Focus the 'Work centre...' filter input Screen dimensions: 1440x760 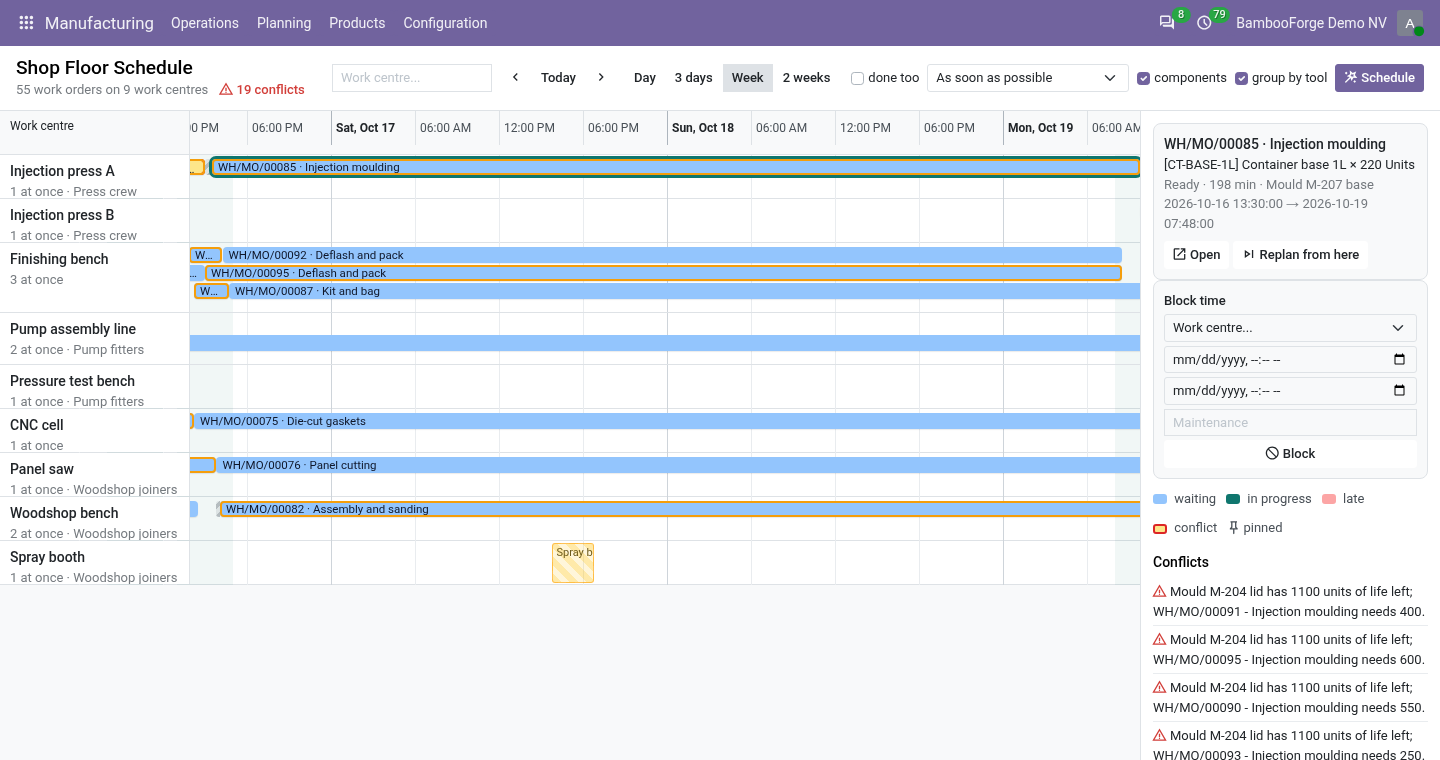coord(412,78)
